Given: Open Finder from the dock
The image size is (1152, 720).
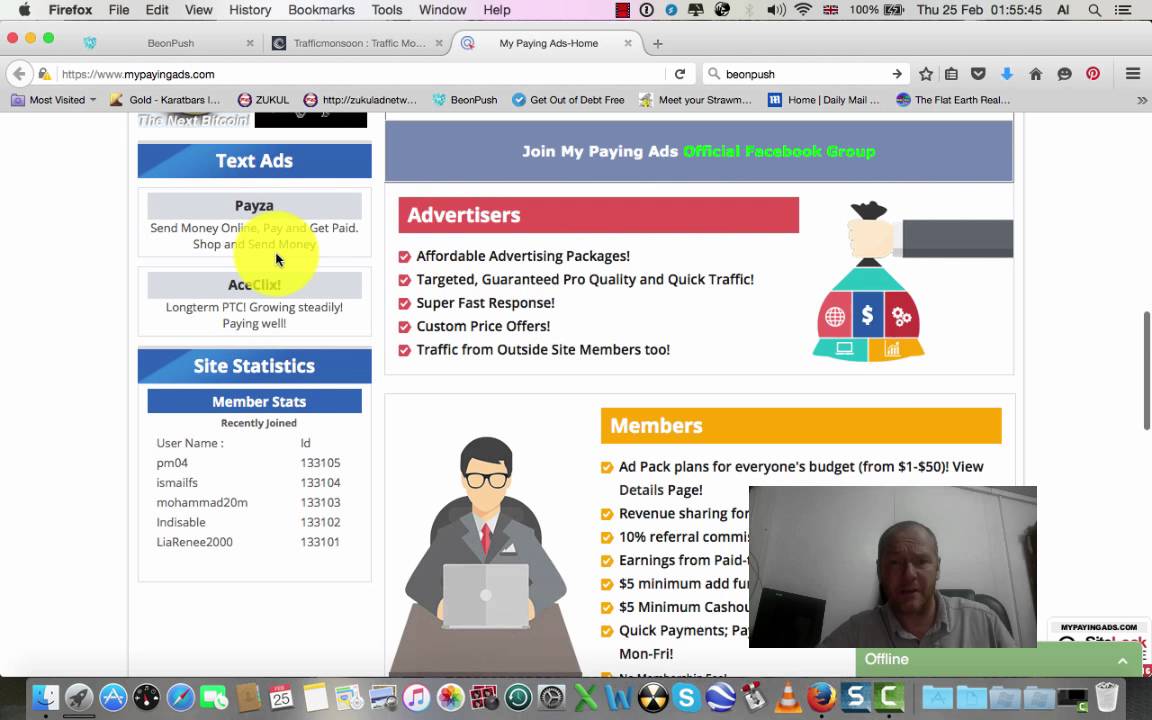Looking at the screenshot, I should coord(46,696).
